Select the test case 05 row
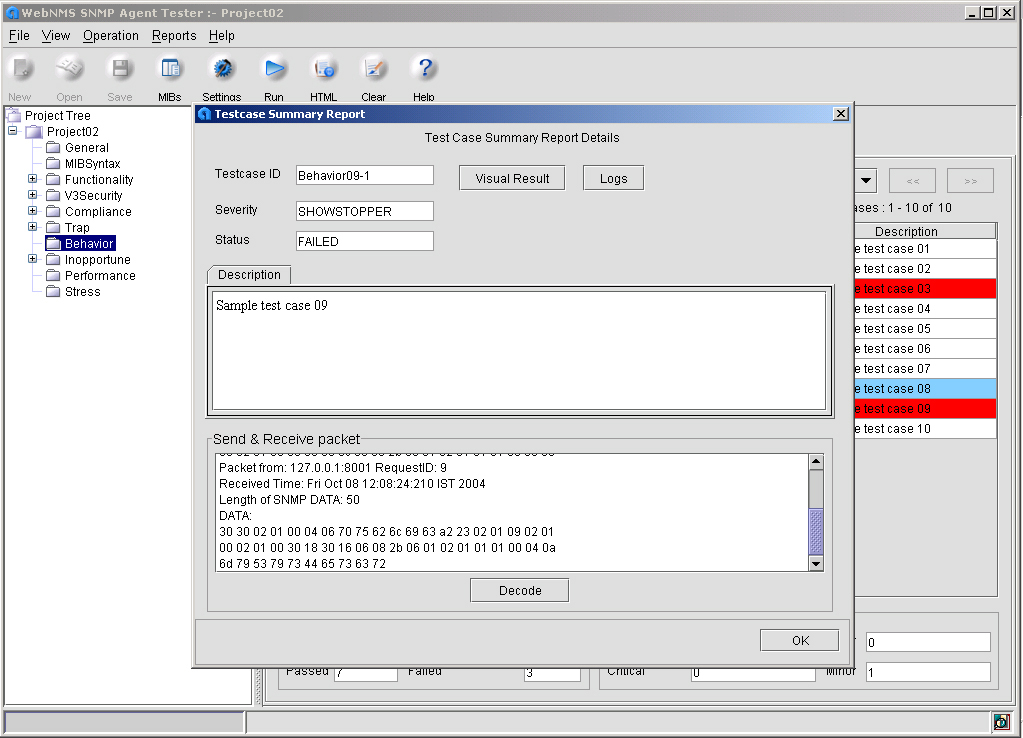This screenshot has width=1023, height=738. pyautogui.click(x=925, y=329)
